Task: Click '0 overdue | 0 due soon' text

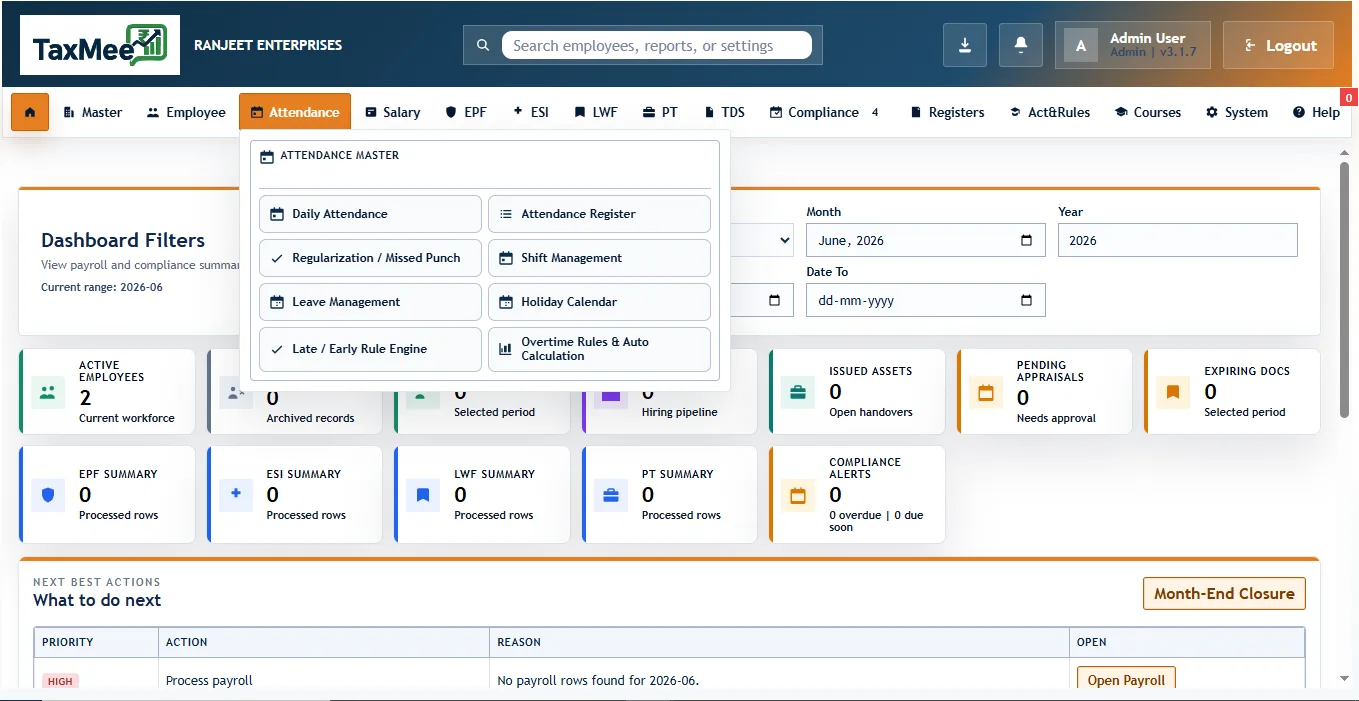Action: pos(876,521)
